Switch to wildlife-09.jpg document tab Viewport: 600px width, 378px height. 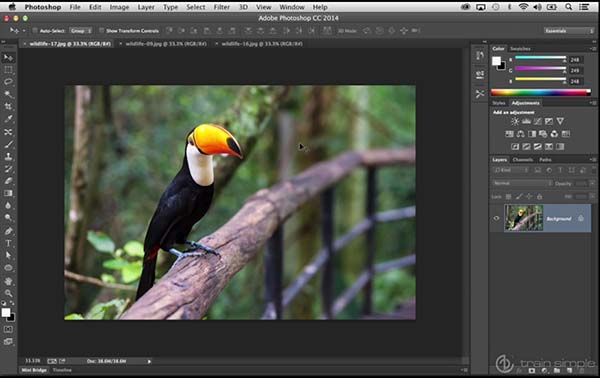(166, 44)
